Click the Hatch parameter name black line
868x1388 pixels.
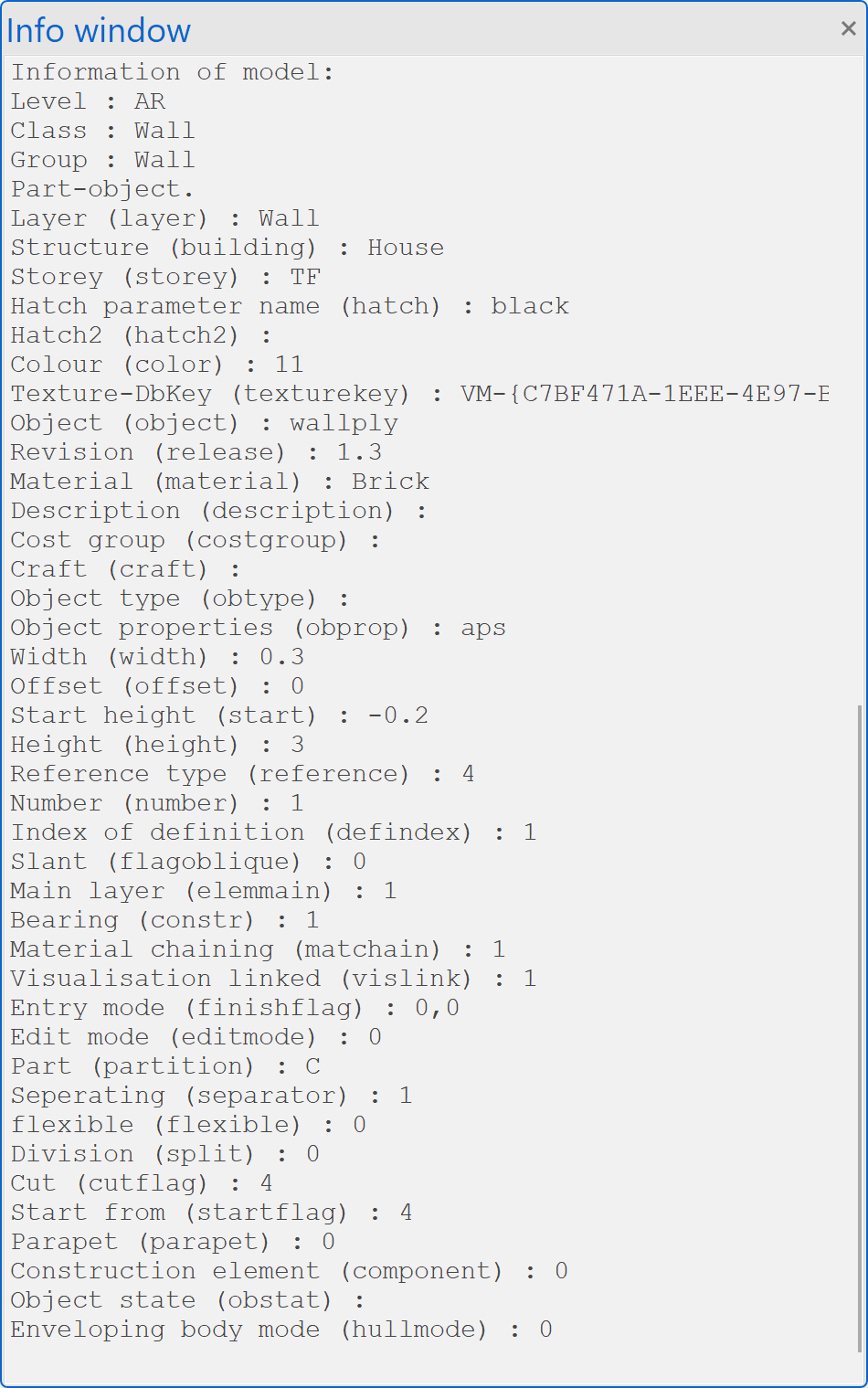pyautogui.click(x=289, y=306)
